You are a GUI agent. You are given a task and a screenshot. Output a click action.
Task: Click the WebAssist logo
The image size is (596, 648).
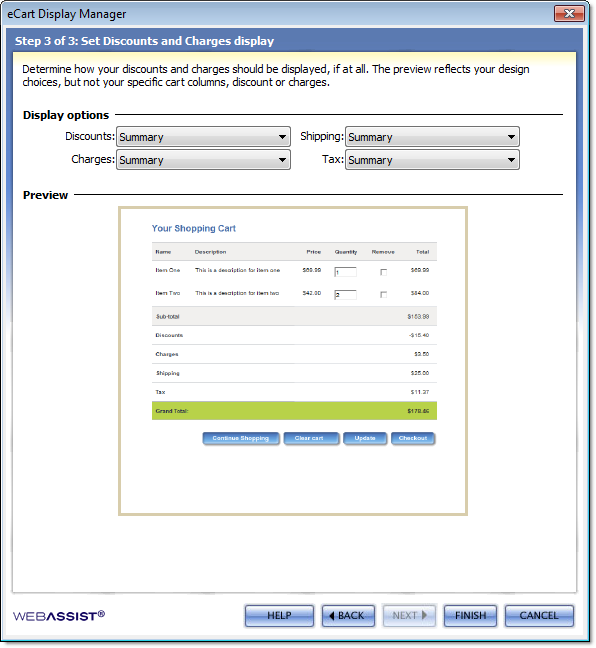click(x=59, y=616)
